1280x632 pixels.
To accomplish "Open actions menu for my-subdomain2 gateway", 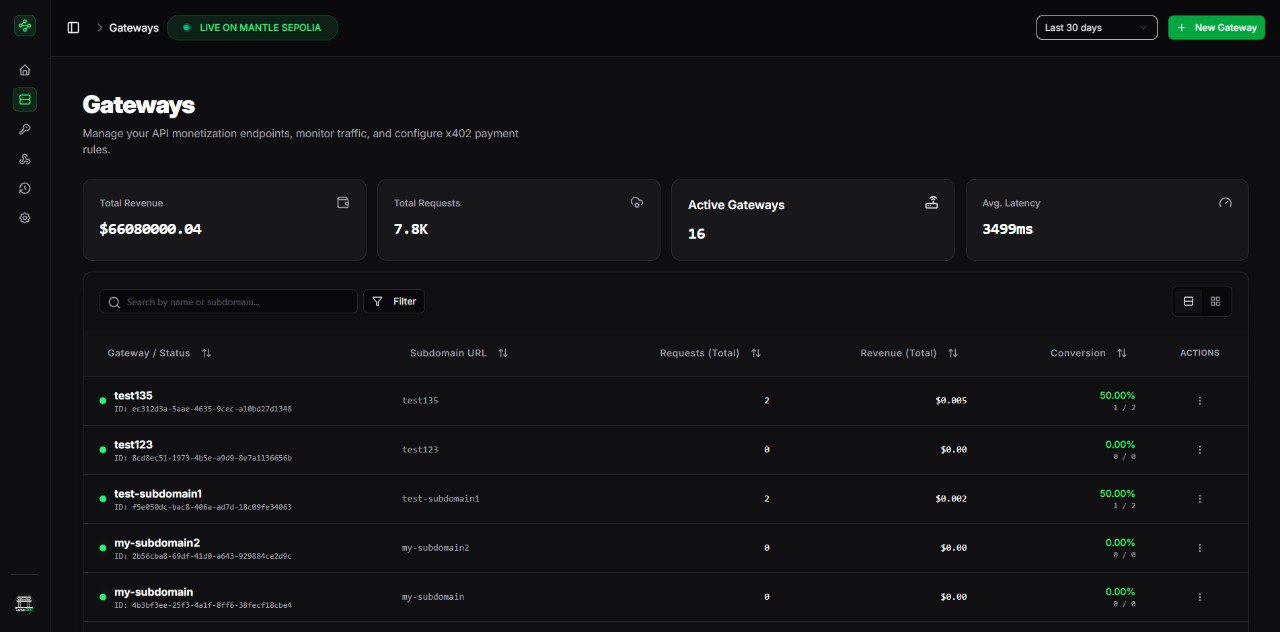I will [1199, 548].
